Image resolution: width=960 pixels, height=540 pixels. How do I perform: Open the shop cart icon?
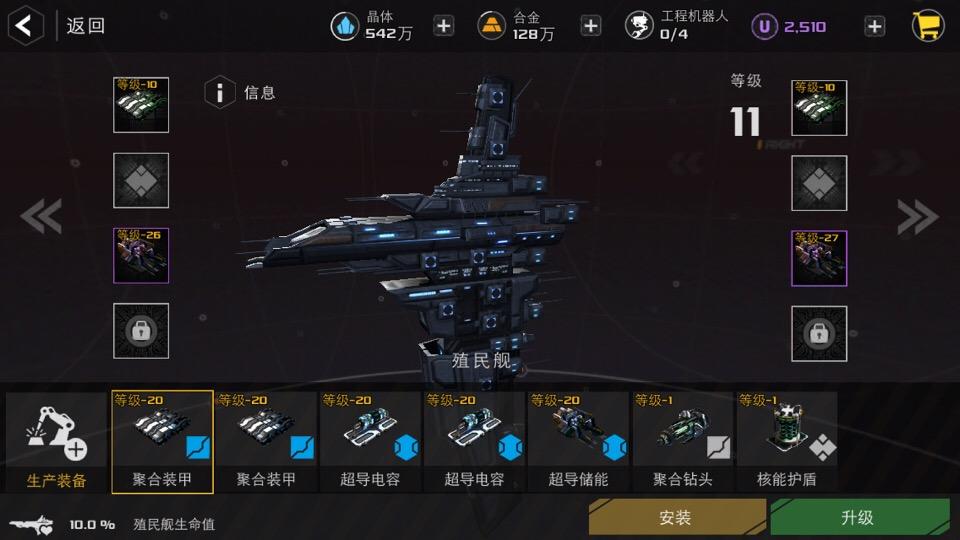coord(928,26)
